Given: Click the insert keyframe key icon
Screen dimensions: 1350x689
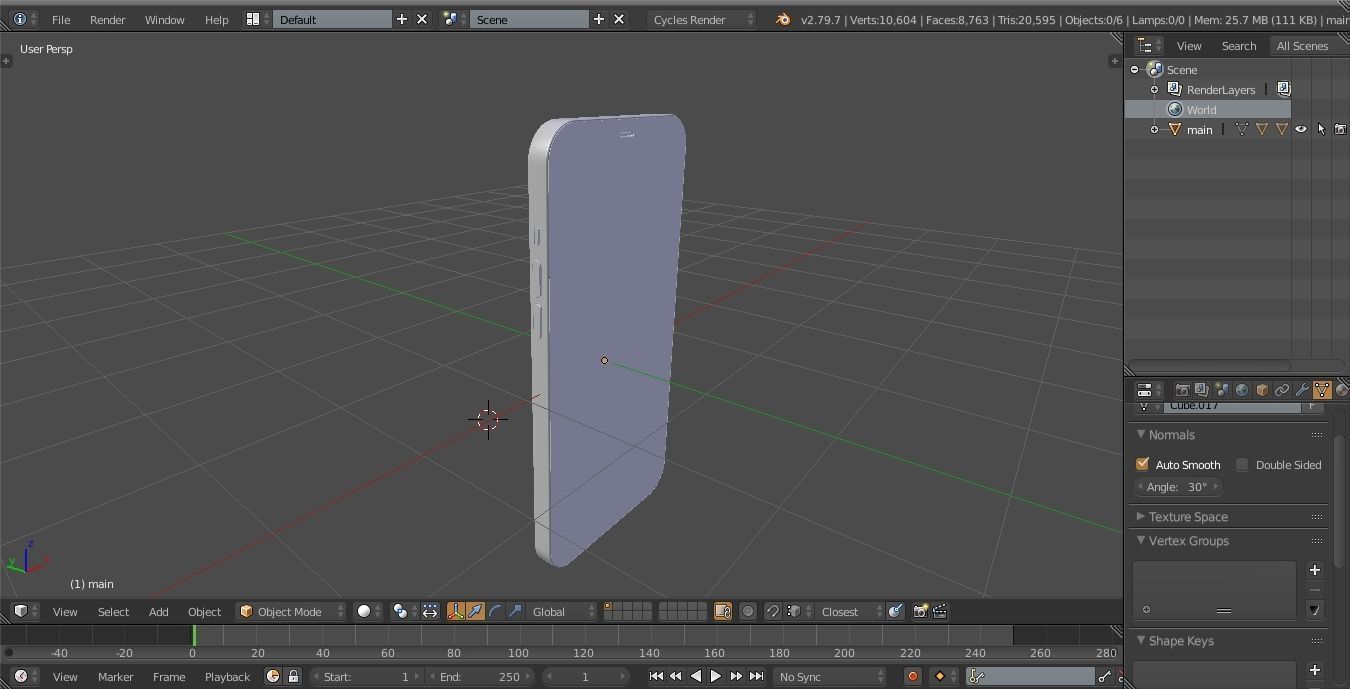Looking at the screenshot, I should 1105,677.
